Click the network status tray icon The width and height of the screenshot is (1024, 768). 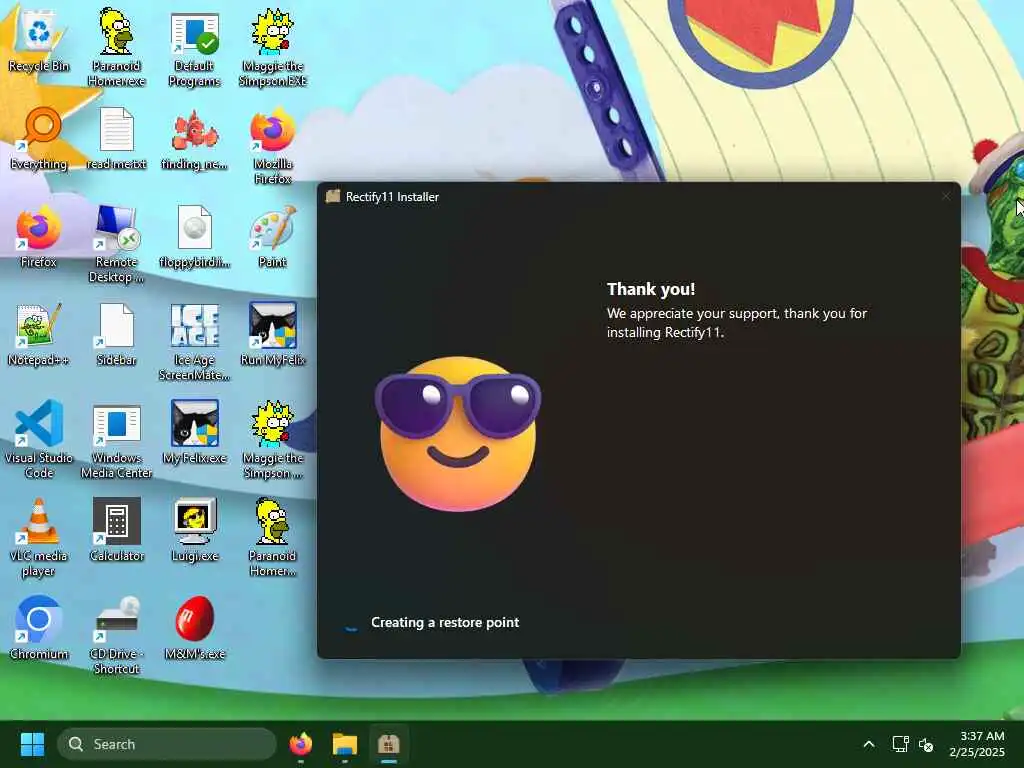[x=901, y=744]
